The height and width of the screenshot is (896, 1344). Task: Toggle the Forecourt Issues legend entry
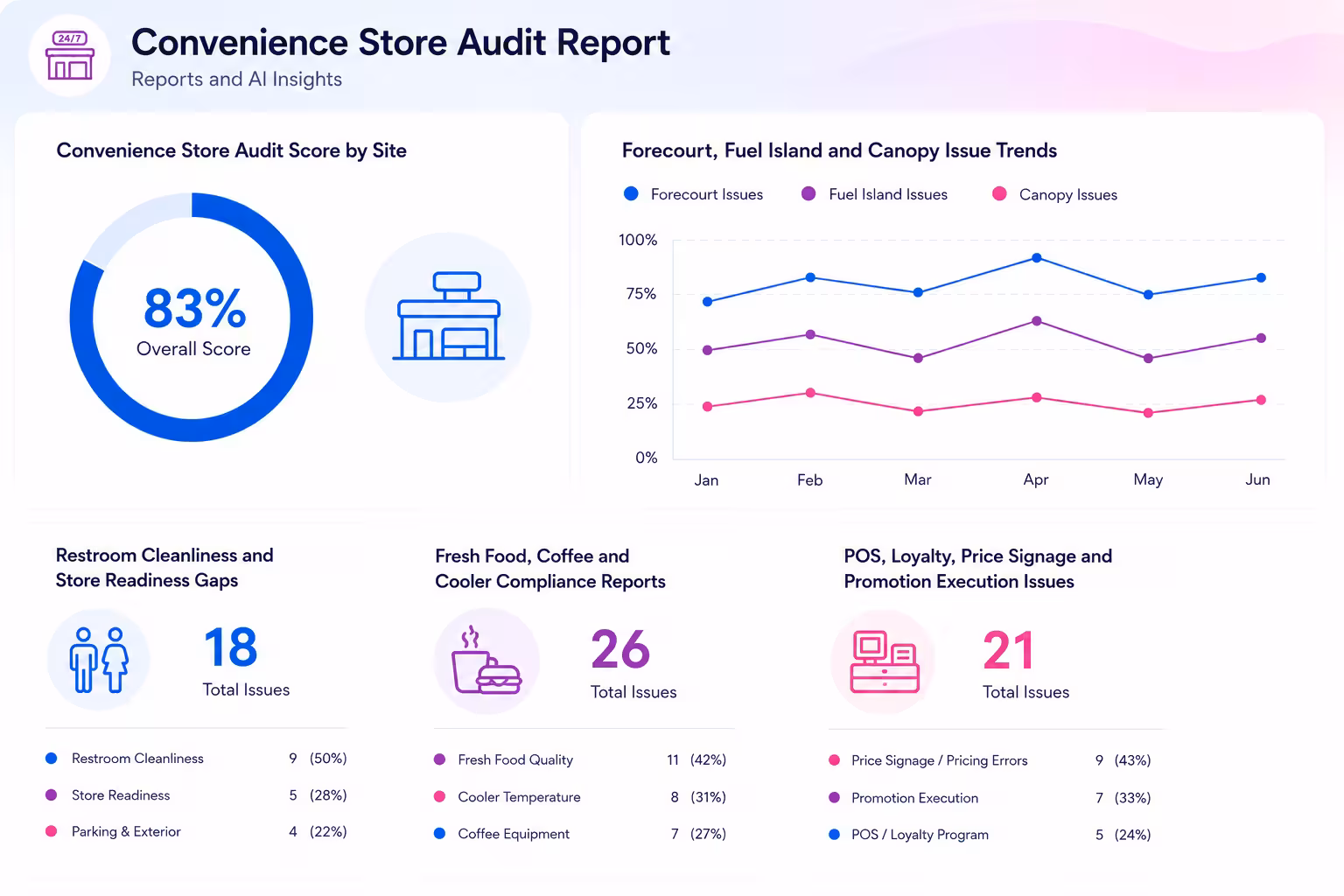coord(694,194)
